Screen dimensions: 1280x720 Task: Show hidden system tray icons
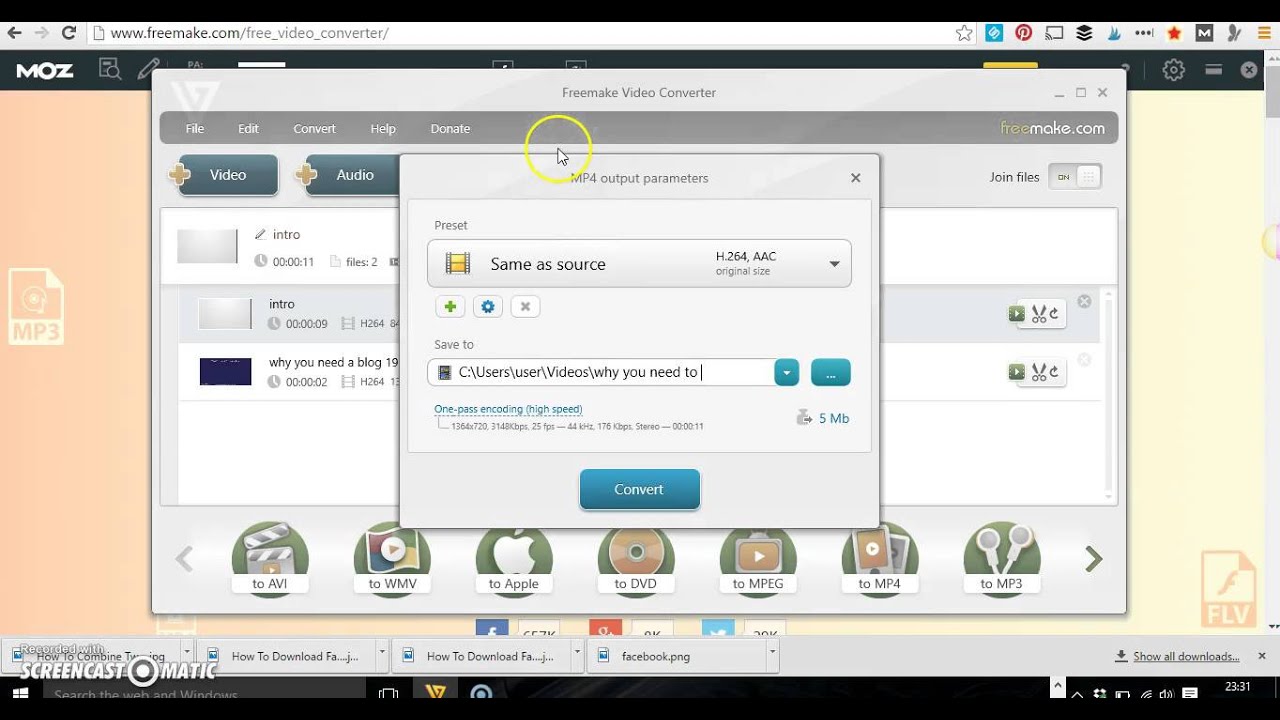pyautogui.click(x=1077, y=693)
